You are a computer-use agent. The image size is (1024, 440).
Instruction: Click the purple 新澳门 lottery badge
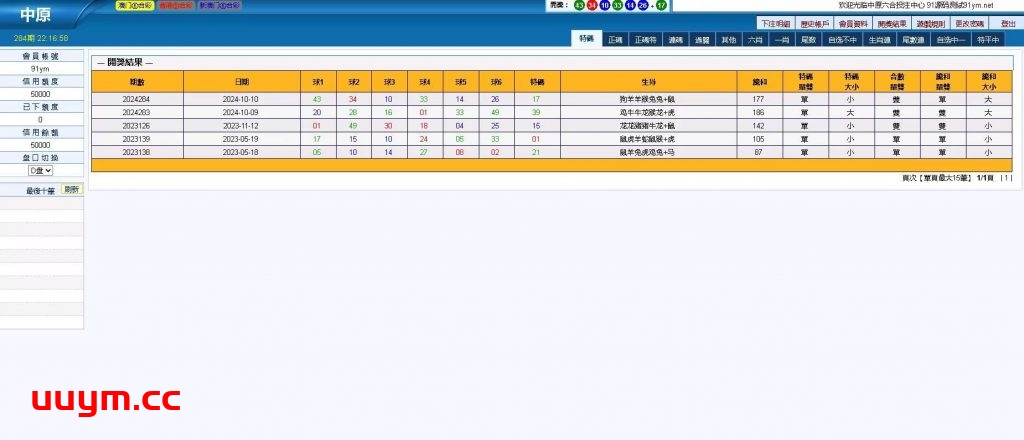click(x=219, y=5)
